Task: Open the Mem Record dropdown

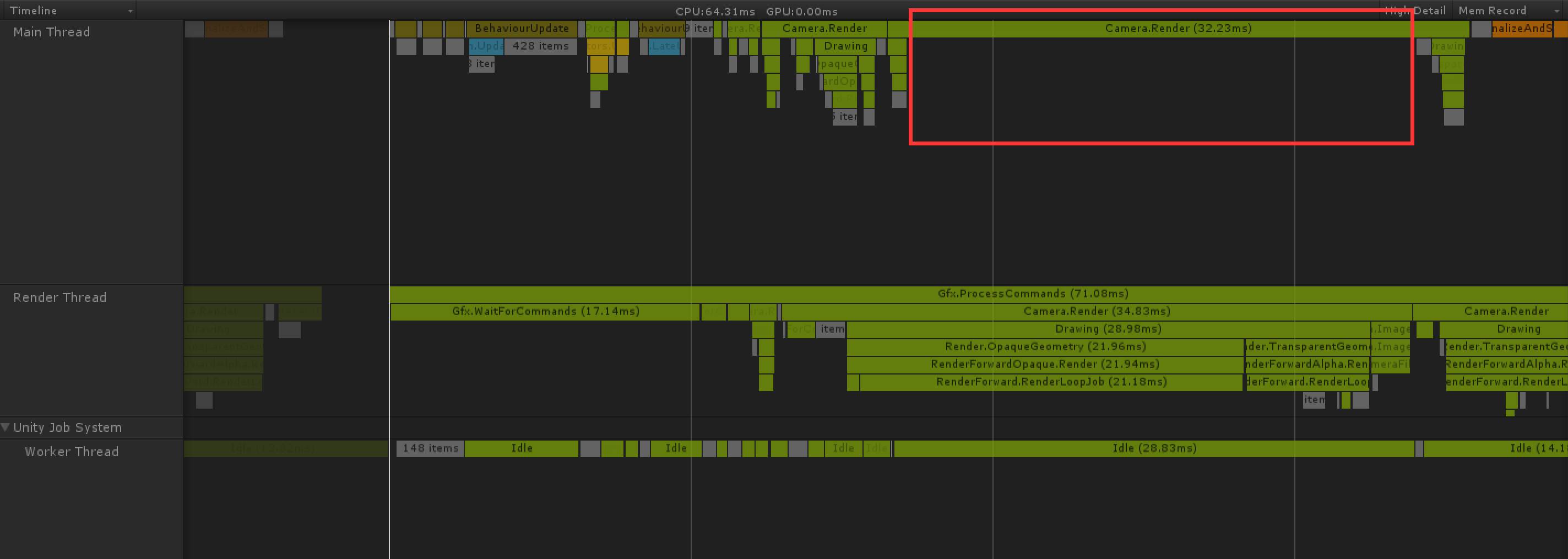Action: click(1509, 10)
